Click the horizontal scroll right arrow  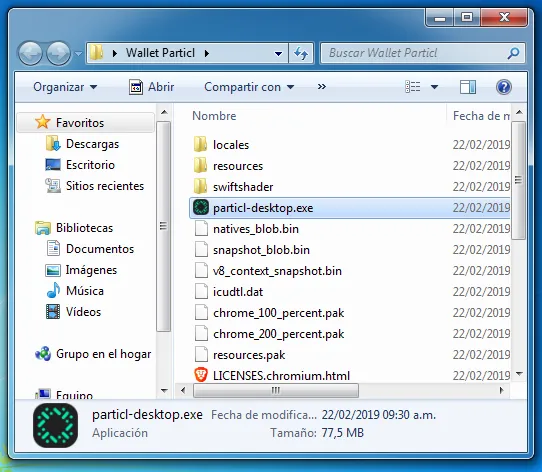(502, 390)
